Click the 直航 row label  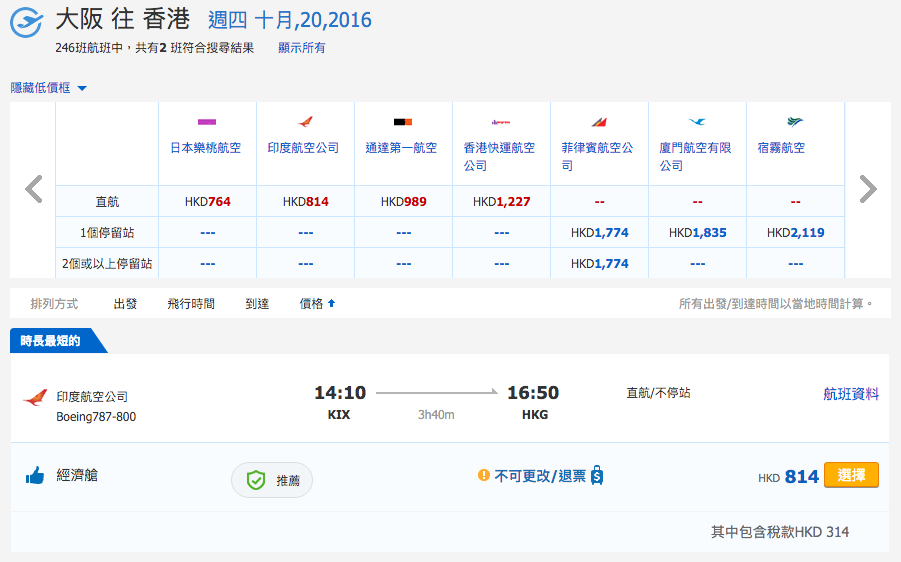107,202
